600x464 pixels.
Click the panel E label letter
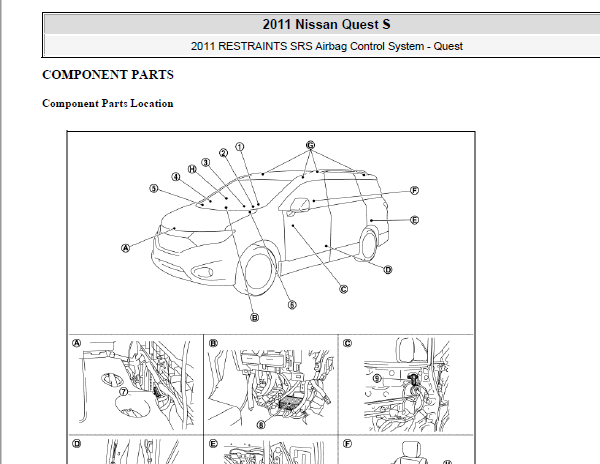coord(213,444)
